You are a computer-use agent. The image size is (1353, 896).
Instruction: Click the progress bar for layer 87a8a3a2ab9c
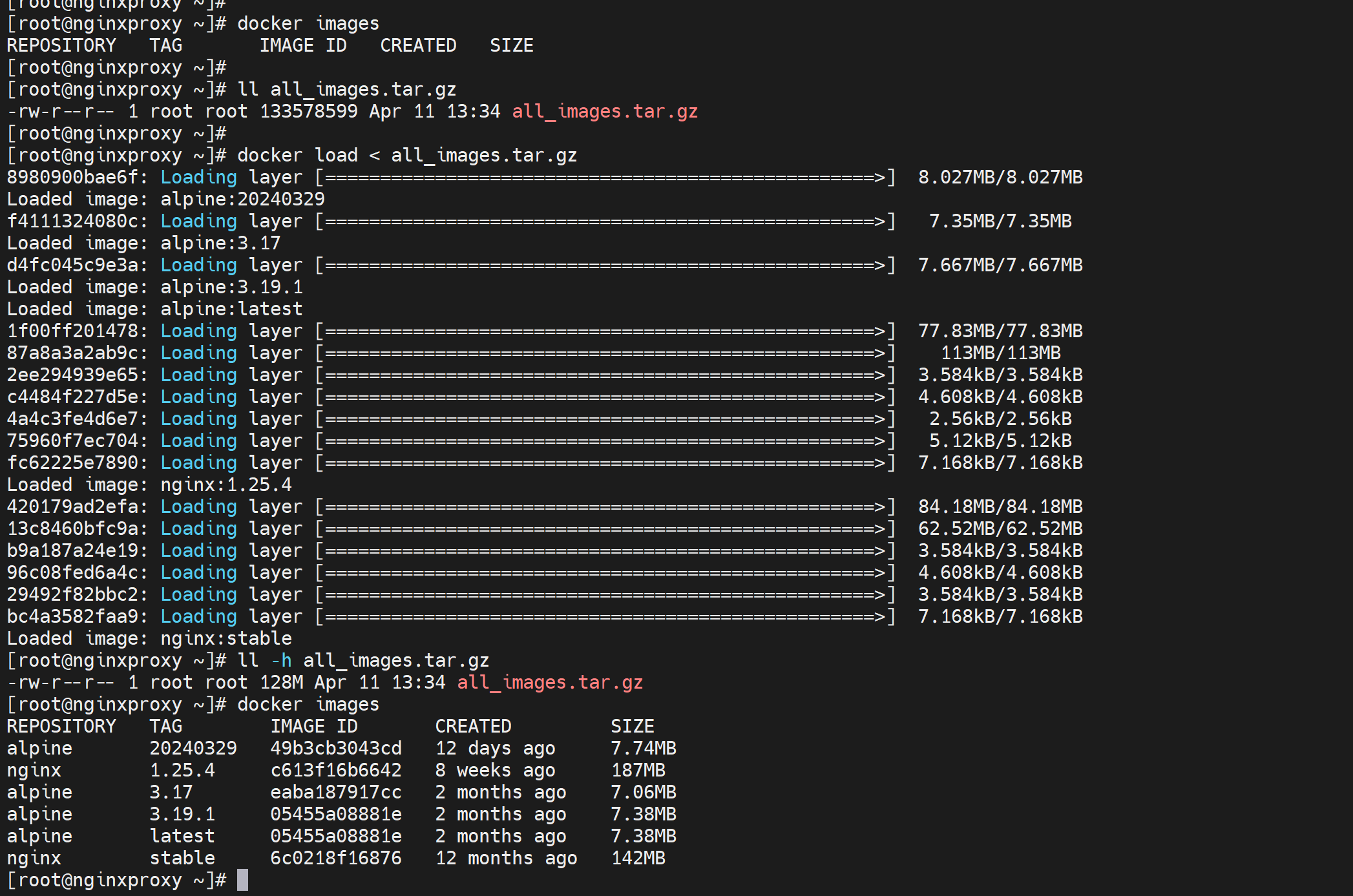[x=605, y=353]
